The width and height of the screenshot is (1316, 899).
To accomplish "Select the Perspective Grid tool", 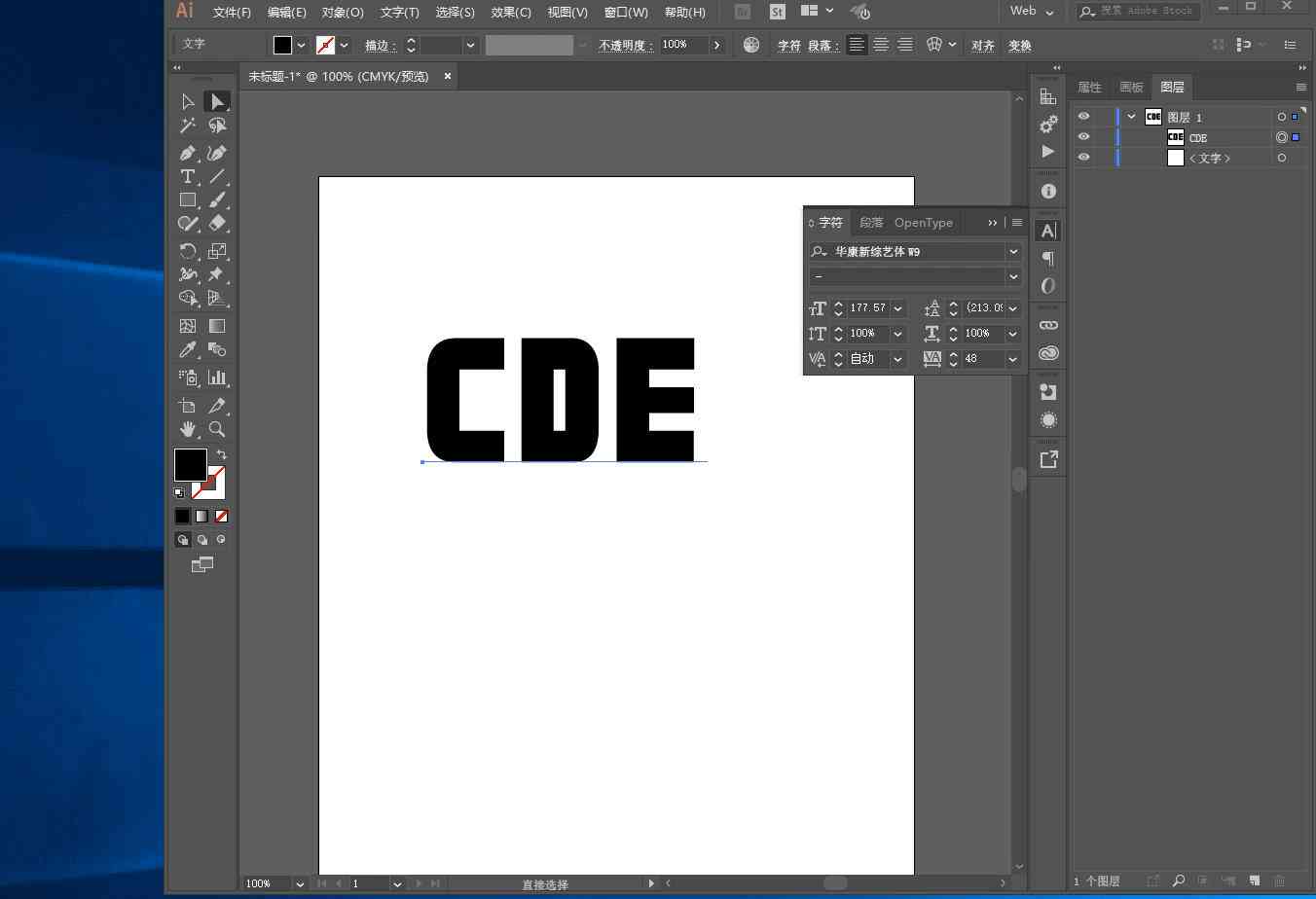I will click(217, 298).
